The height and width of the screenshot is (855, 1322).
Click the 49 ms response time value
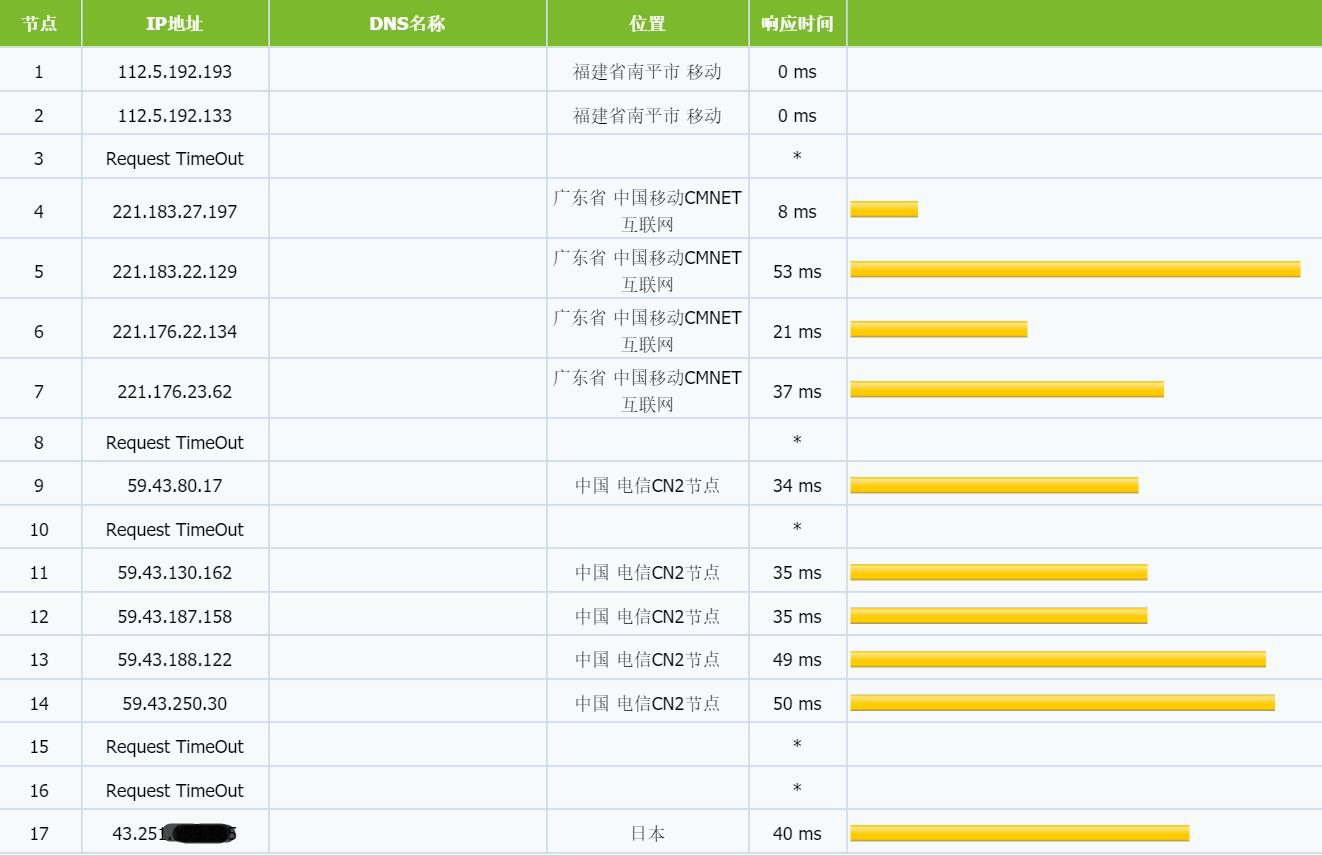pos(797,660)
